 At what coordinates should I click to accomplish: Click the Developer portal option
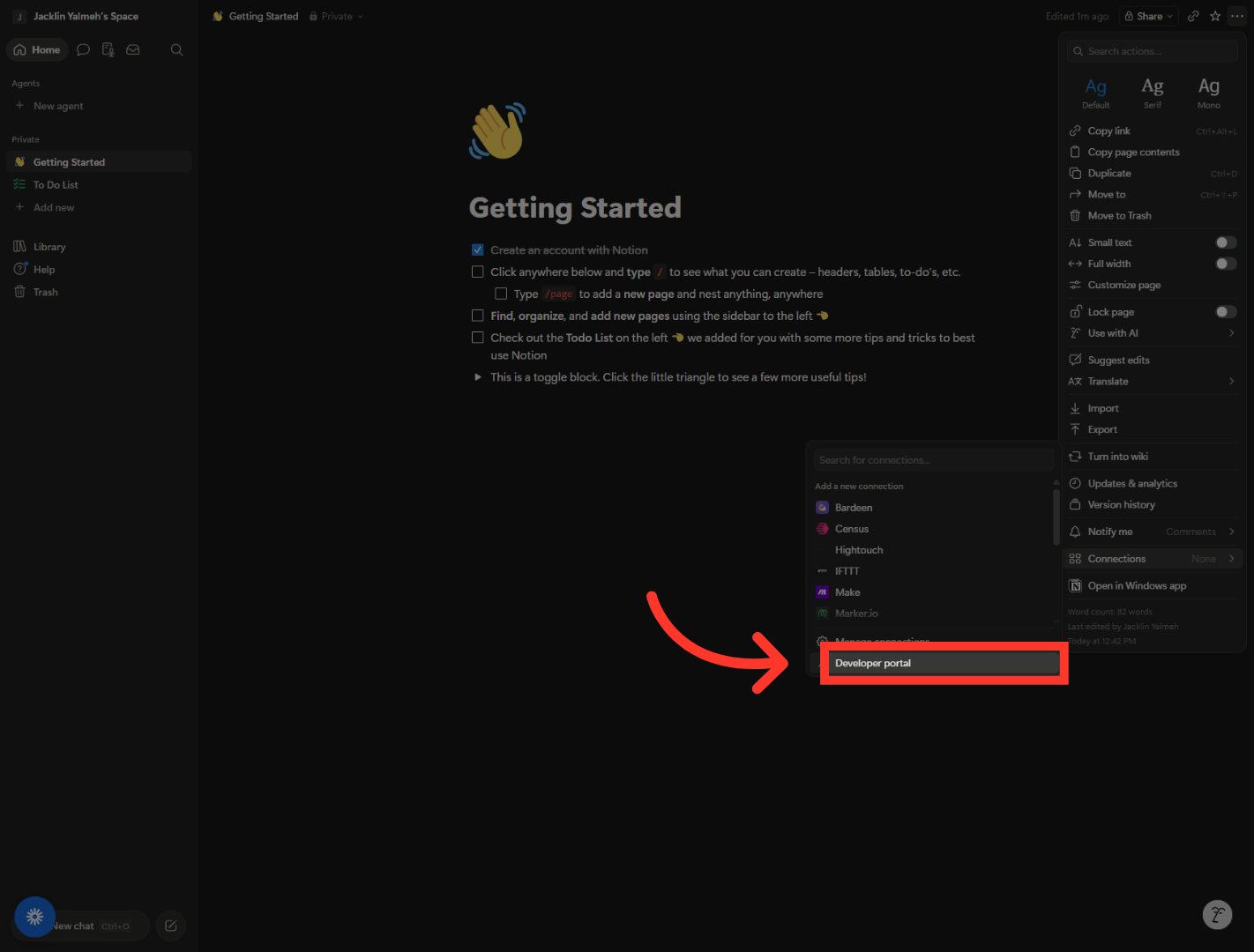pyautogui.click(x=944, y=663)
